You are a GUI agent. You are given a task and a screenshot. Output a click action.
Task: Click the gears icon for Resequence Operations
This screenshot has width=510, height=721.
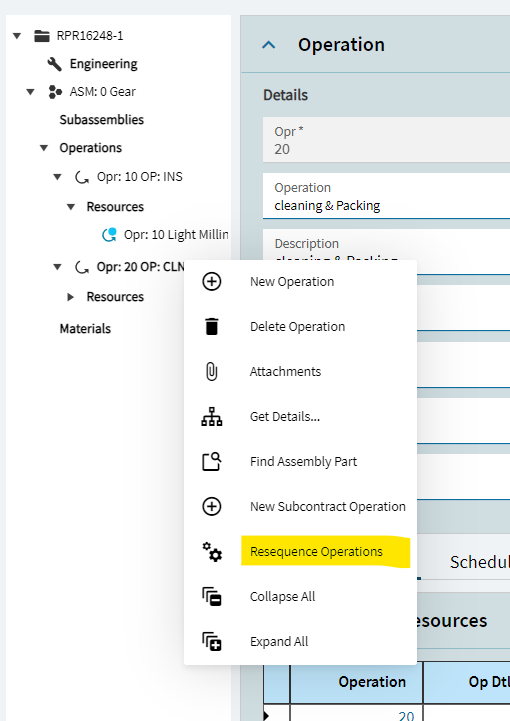[212, 551]
